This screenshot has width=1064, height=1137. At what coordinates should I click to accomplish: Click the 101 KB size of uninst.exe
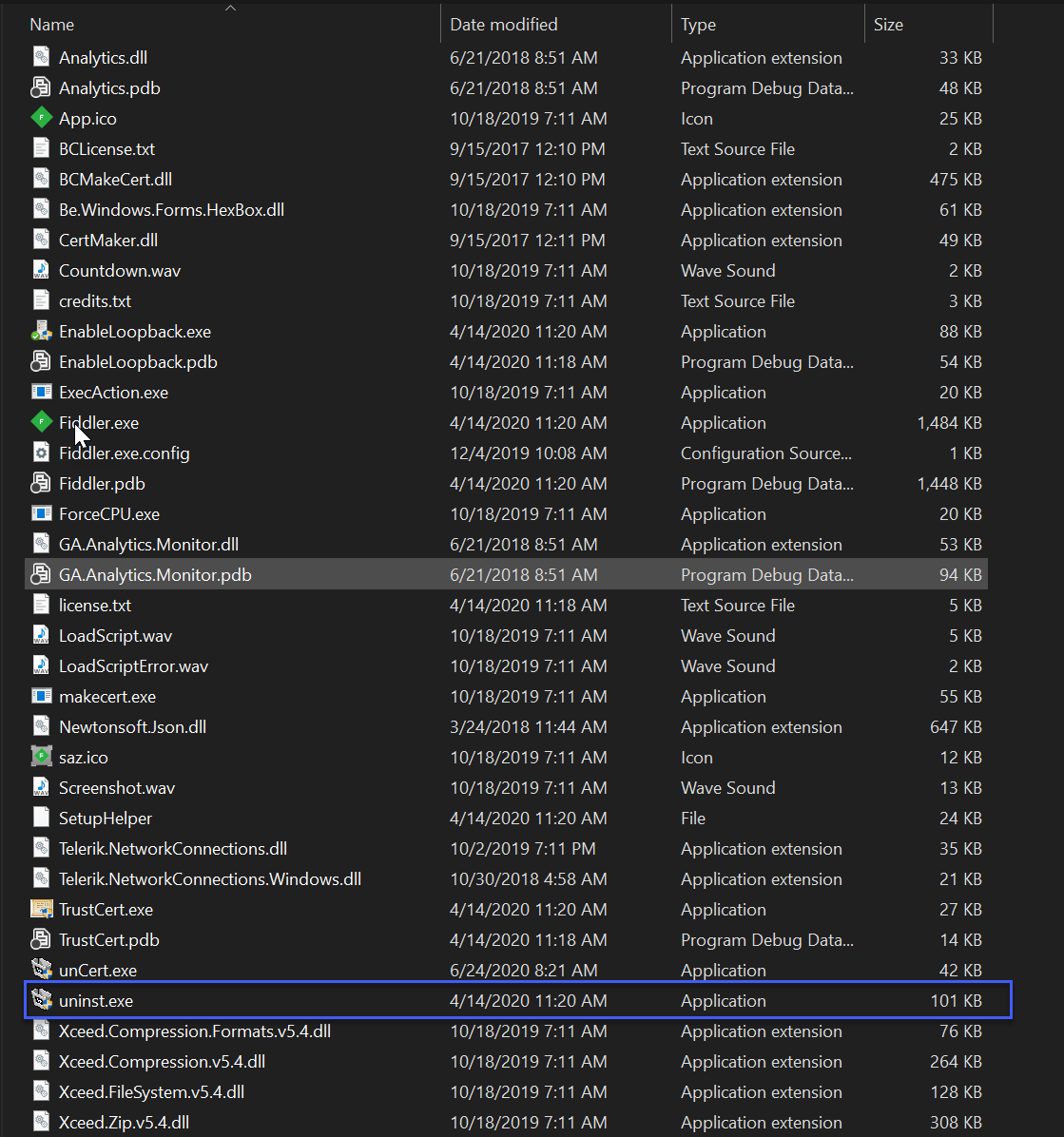(956, 1001)
